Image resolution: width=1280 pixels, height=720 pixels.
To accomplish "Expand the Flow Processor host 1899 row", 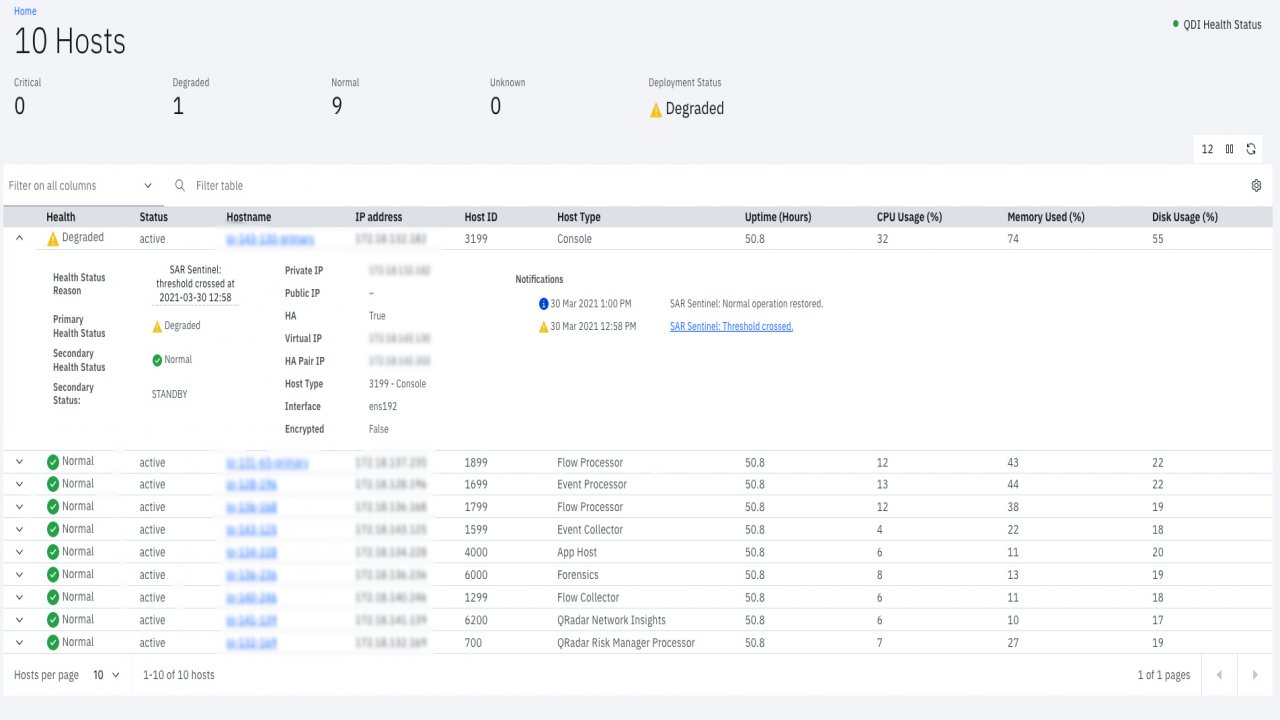I will coord(20,461).
